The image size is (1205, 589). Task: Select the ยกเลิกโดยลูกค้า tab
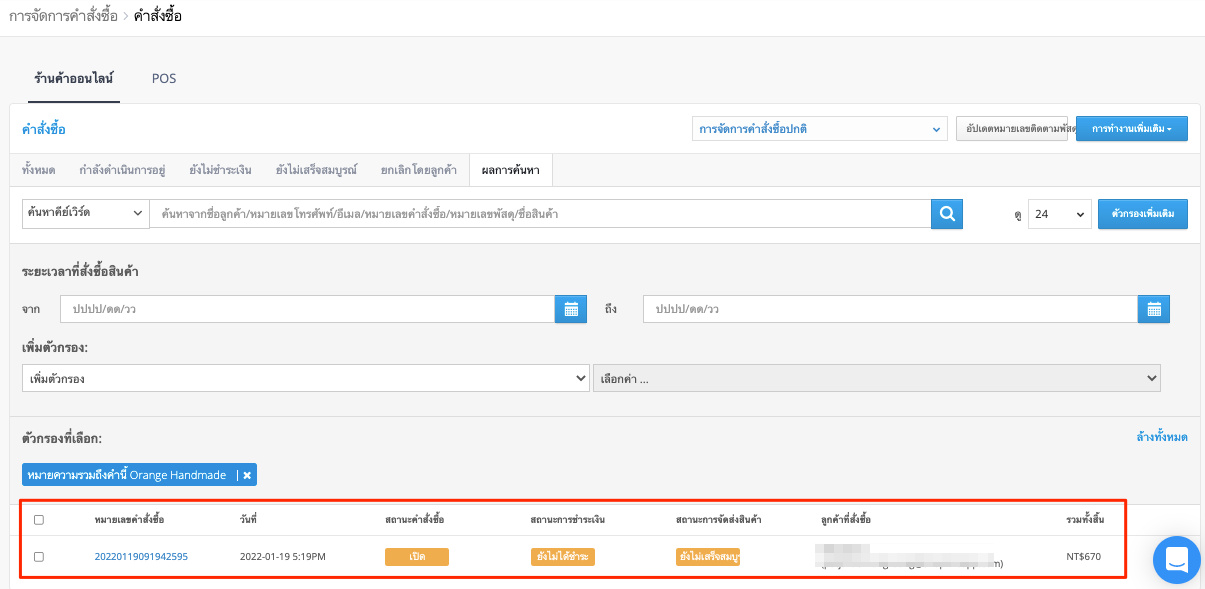(x=418, y=170)
